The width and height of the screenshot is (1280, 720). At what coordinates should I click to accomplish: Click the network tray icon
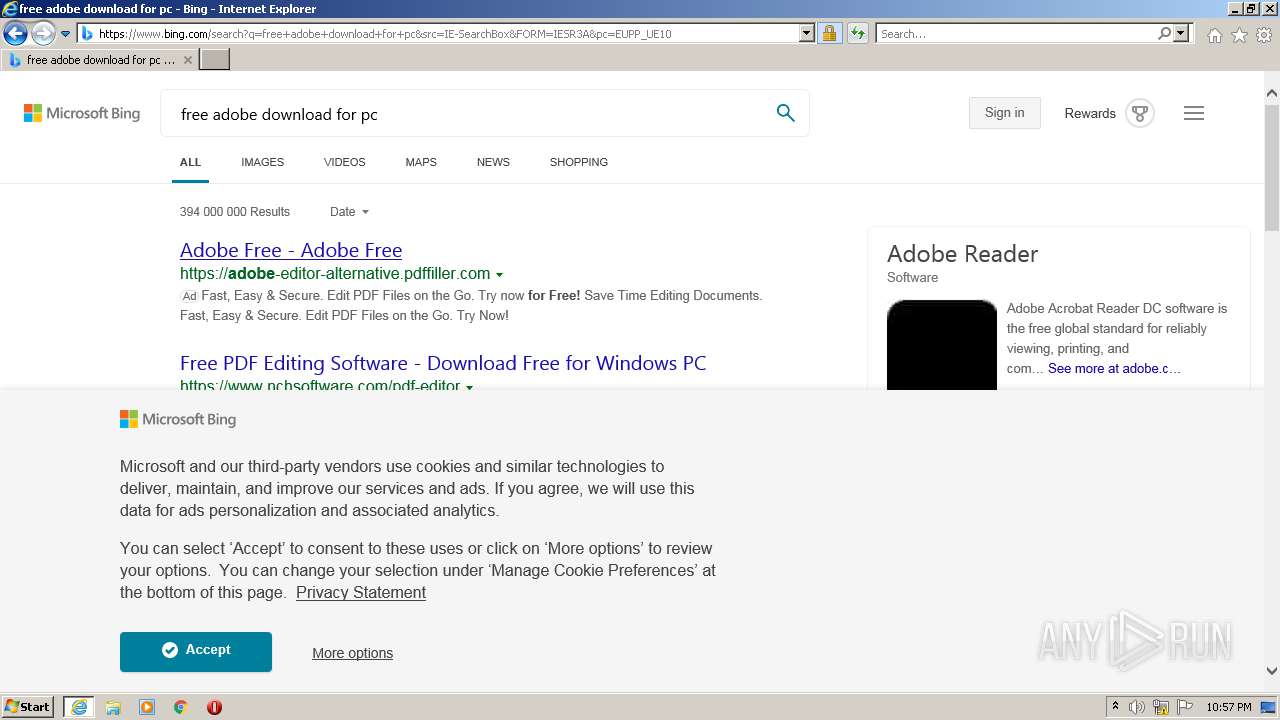[1161, 707]
